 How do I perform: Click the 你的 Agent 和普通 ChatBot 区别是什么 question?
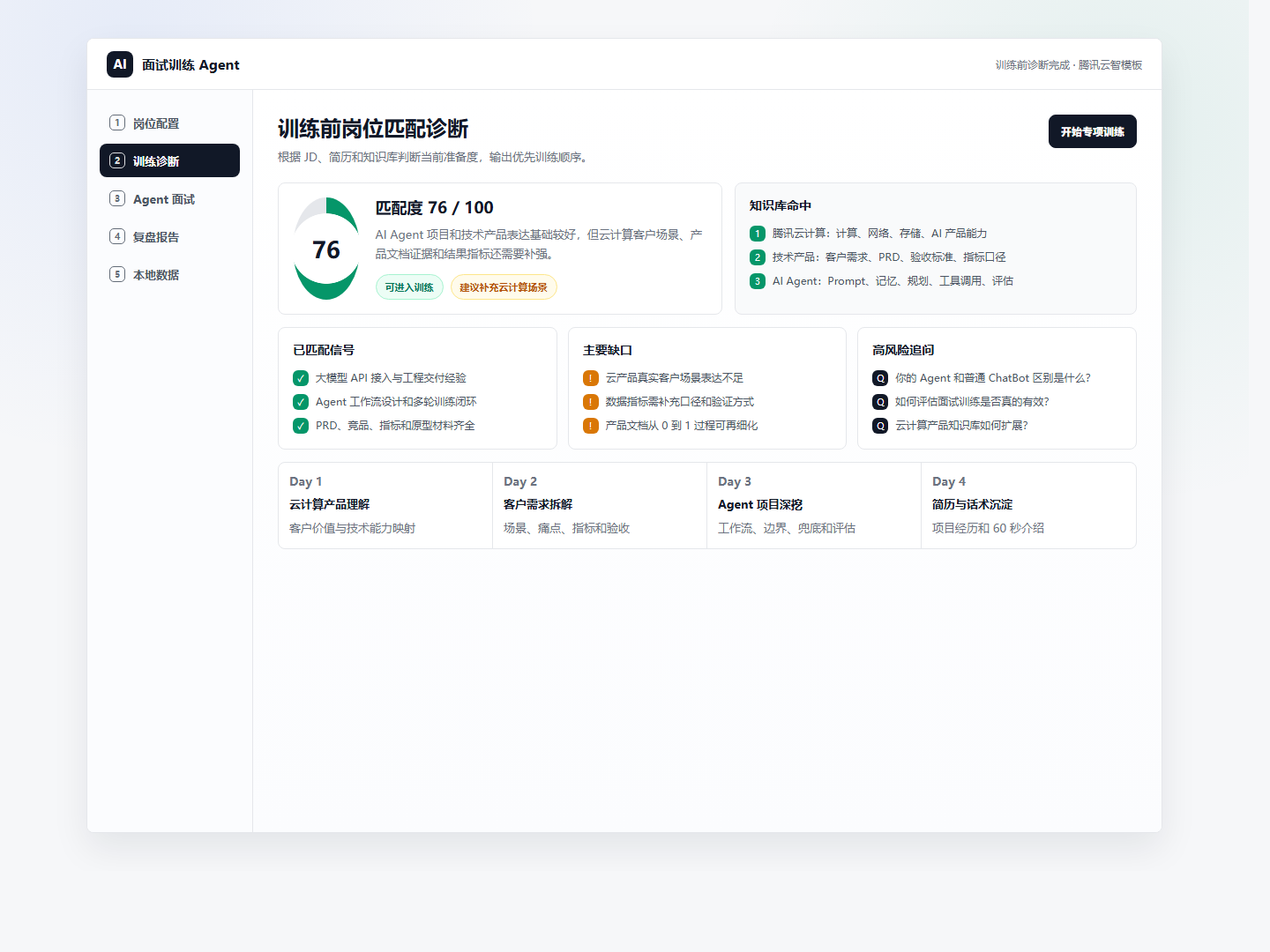tap(993, 378)
